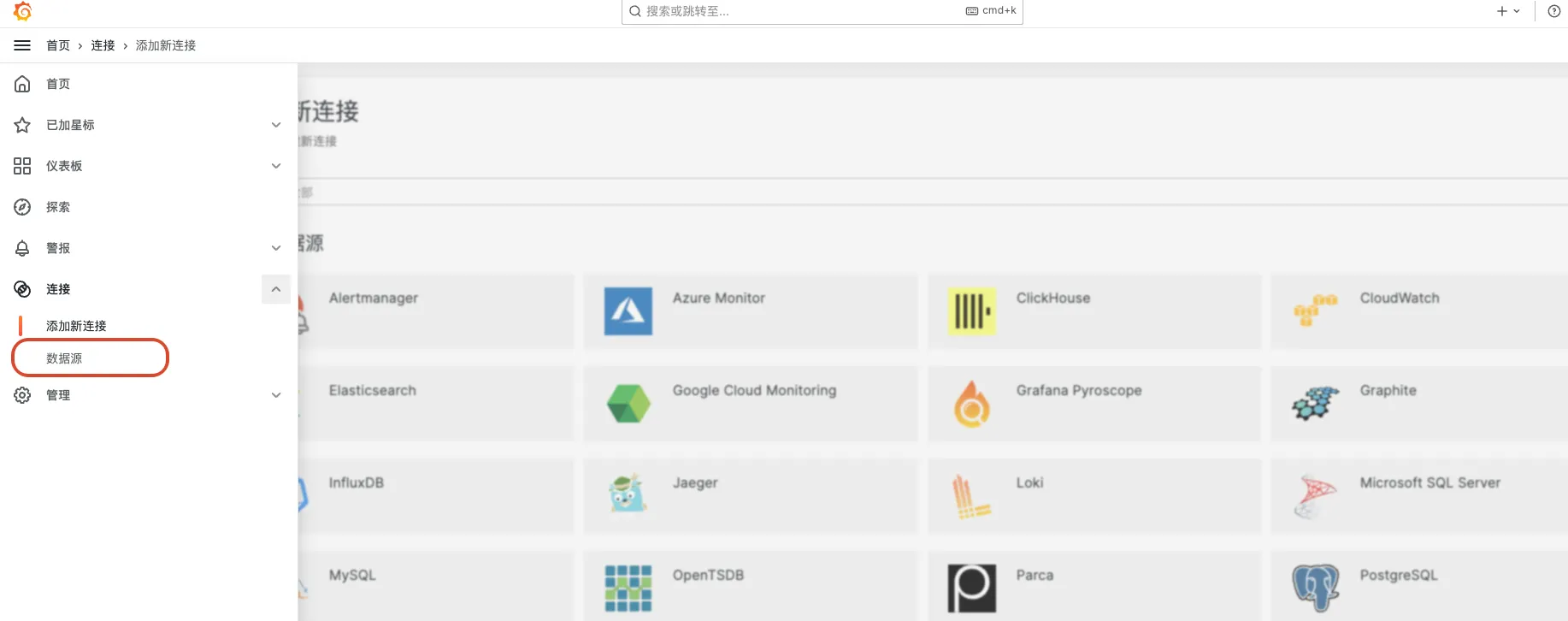Expand the 警报 section chevron
The image size is (1568, 621).
pos(276,248)
